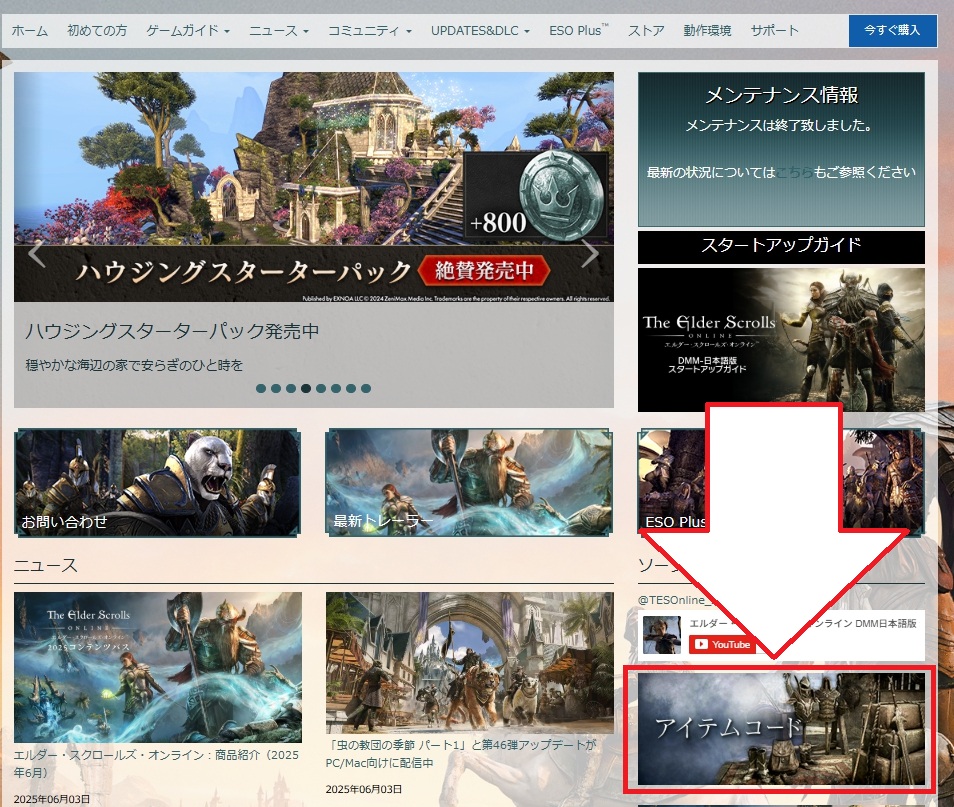
Task: Follow the こちら link in maintenance info
Action: coord(795,172)
